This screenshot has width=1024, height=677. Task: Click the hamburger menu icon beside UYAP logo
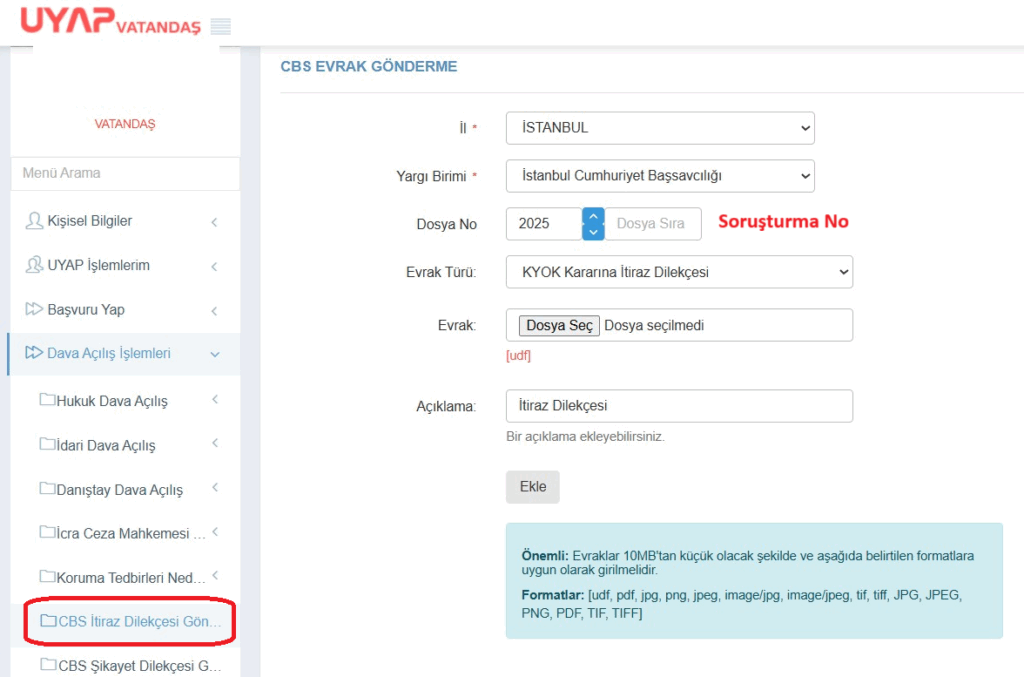(221, 27)
